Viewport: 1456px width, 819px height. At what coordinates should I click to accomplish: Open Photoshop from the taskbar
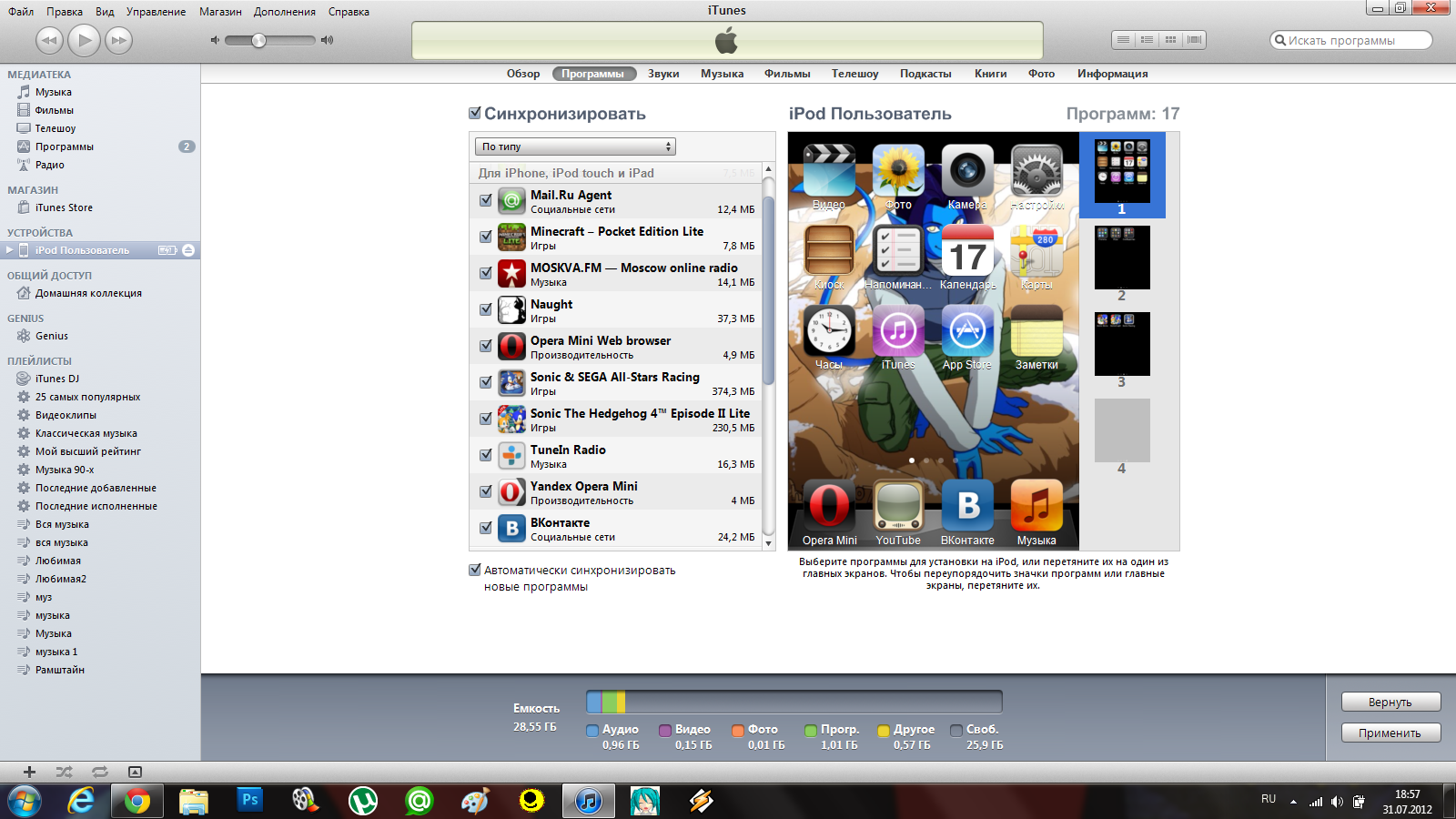[x=249, y=800]
